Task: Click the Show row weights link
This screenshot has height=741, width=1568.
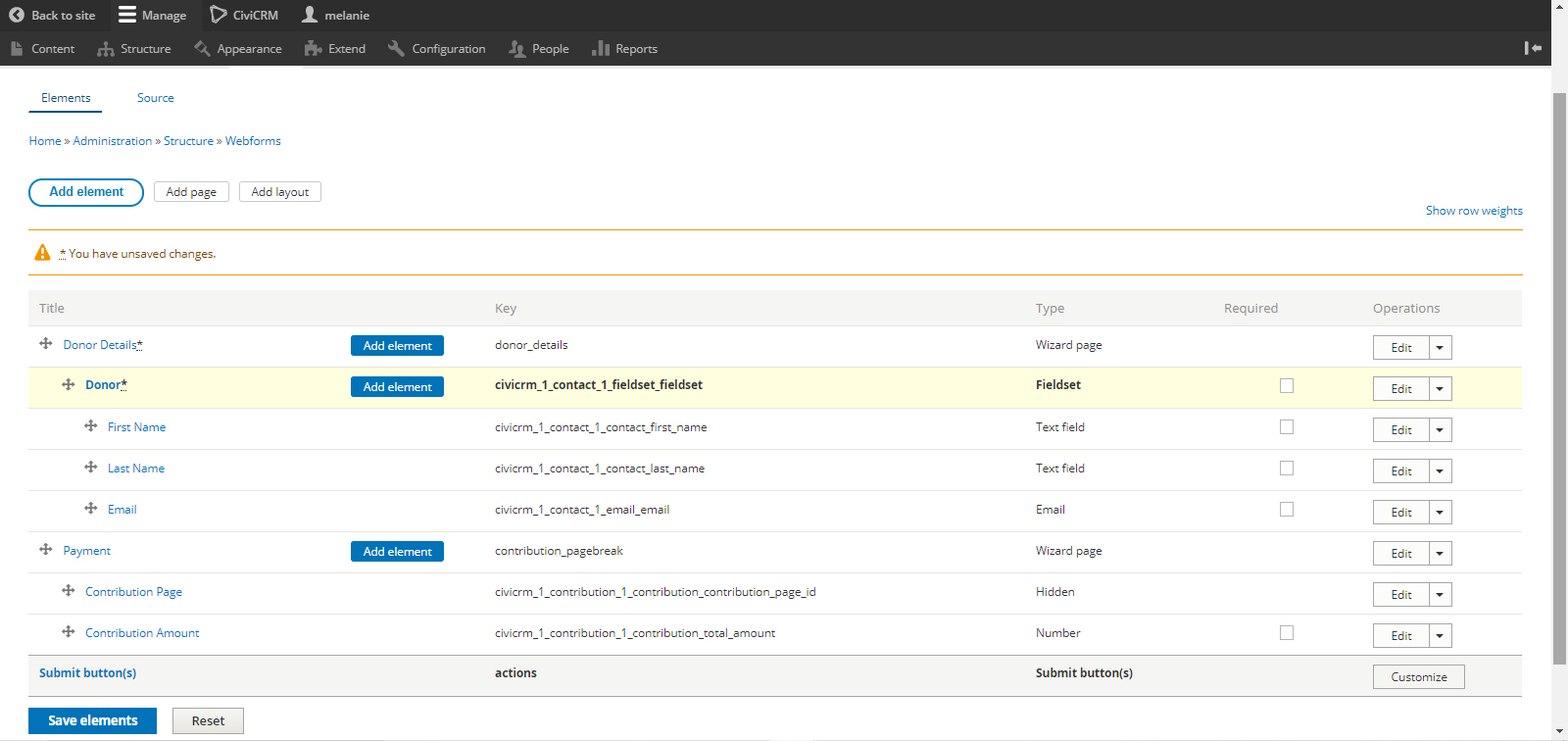Action: click(x=1474, y=211)
